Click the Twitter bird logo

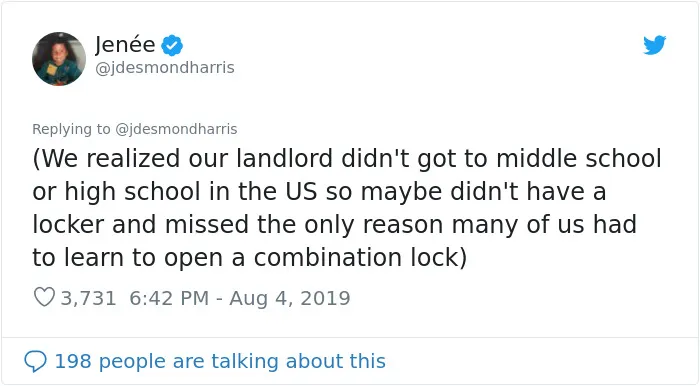tap(654, 45)
